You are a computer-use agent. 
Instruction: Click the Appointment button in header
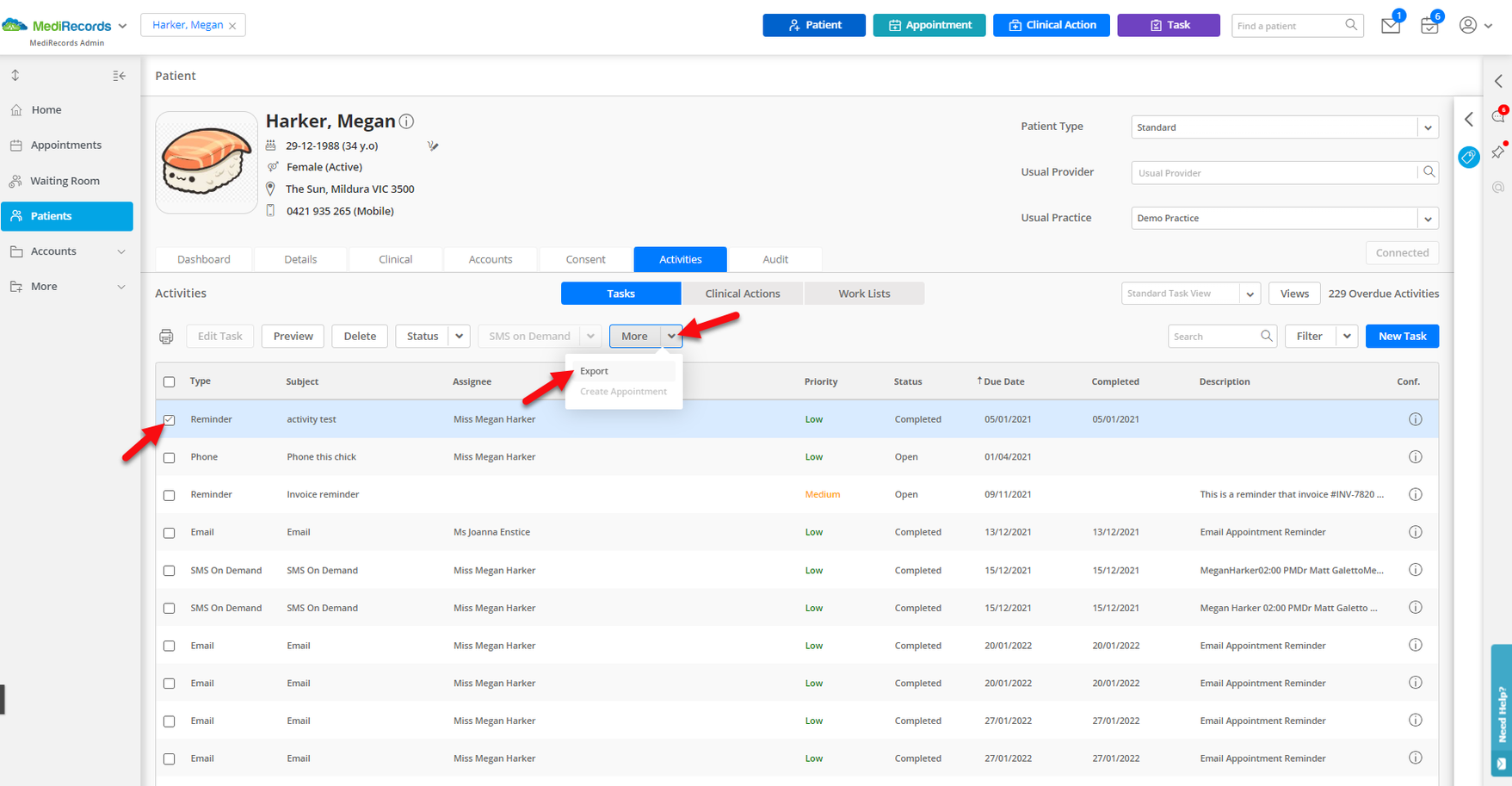click(x=929, y=25)
